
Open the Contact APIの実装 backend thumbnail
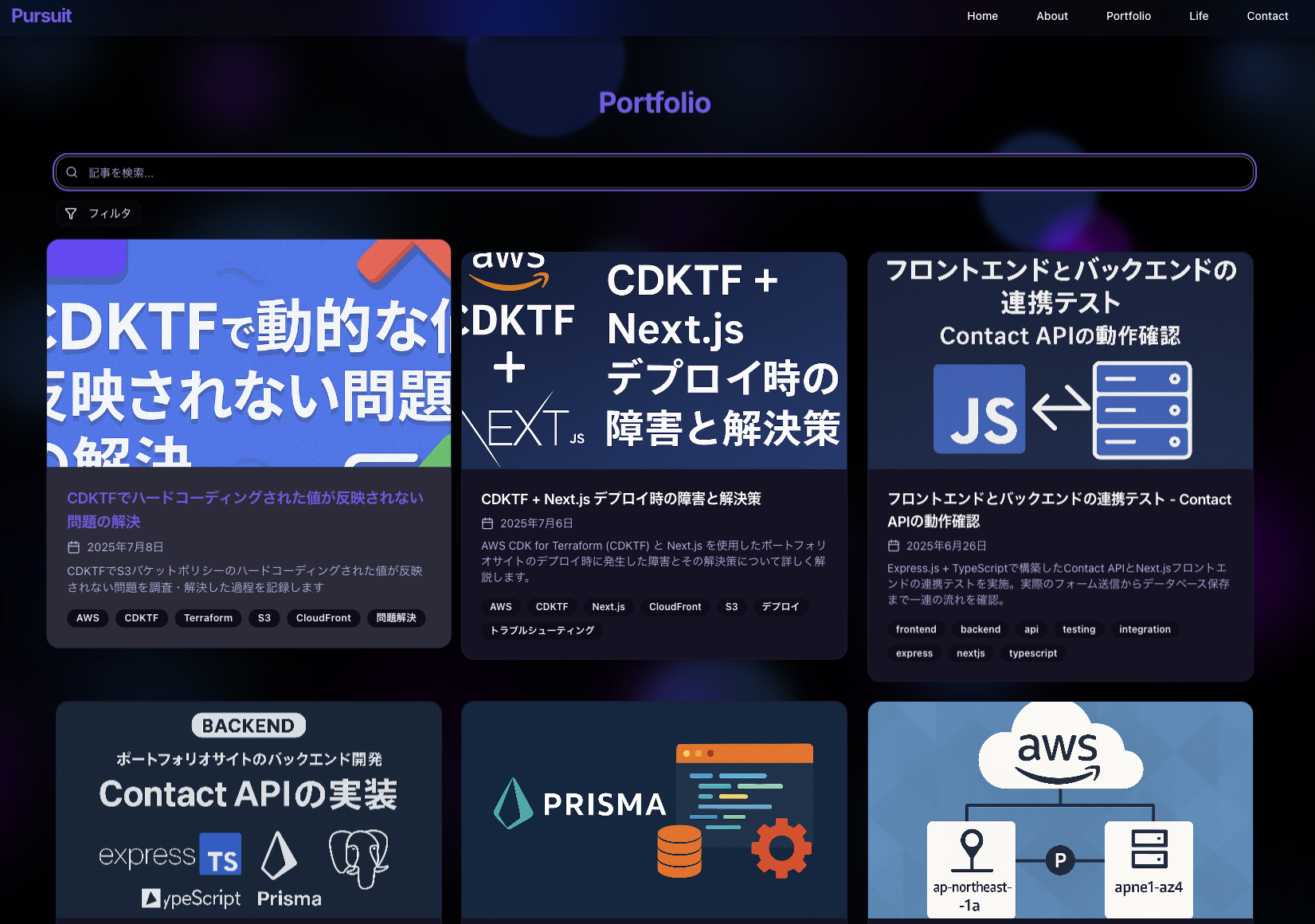tap(249, 811)
